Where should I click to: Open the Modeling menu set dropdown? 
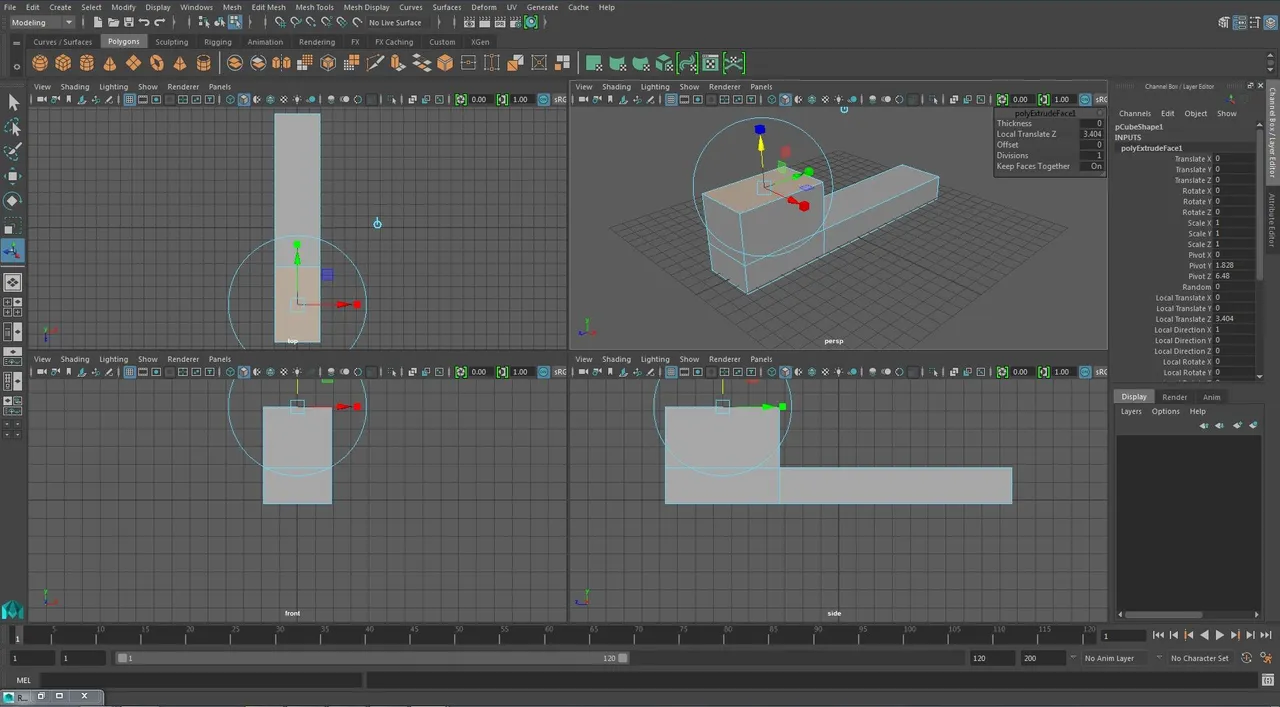(41, 22)
